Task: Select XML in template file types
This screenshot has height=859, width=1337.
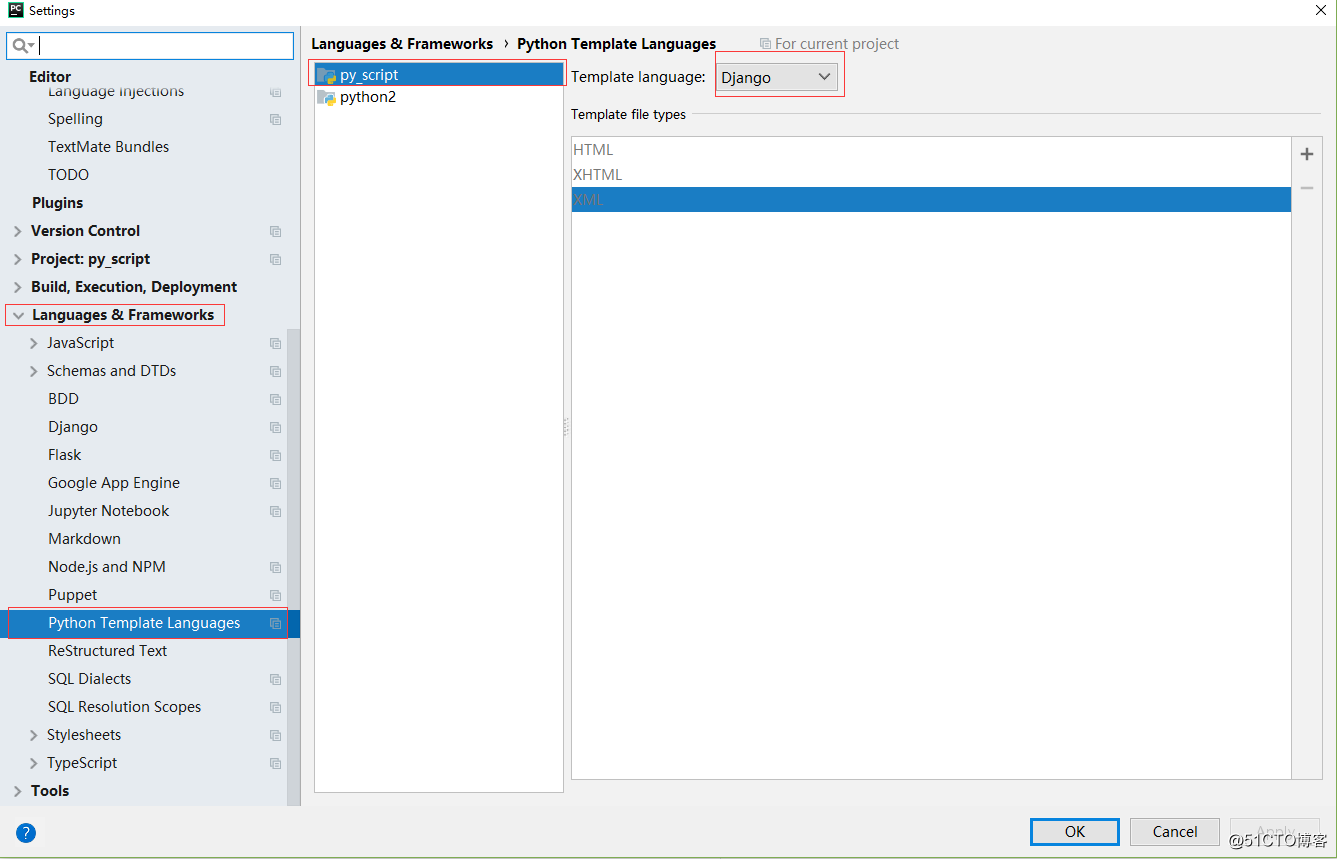Action: point(931,199)
